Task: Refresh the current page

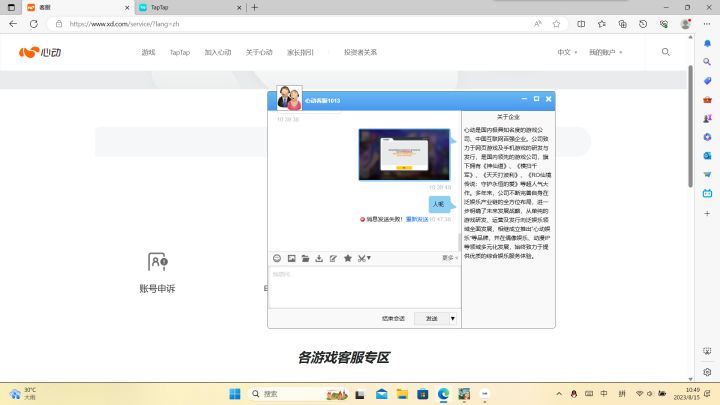Action: click(x=34, y=24)
